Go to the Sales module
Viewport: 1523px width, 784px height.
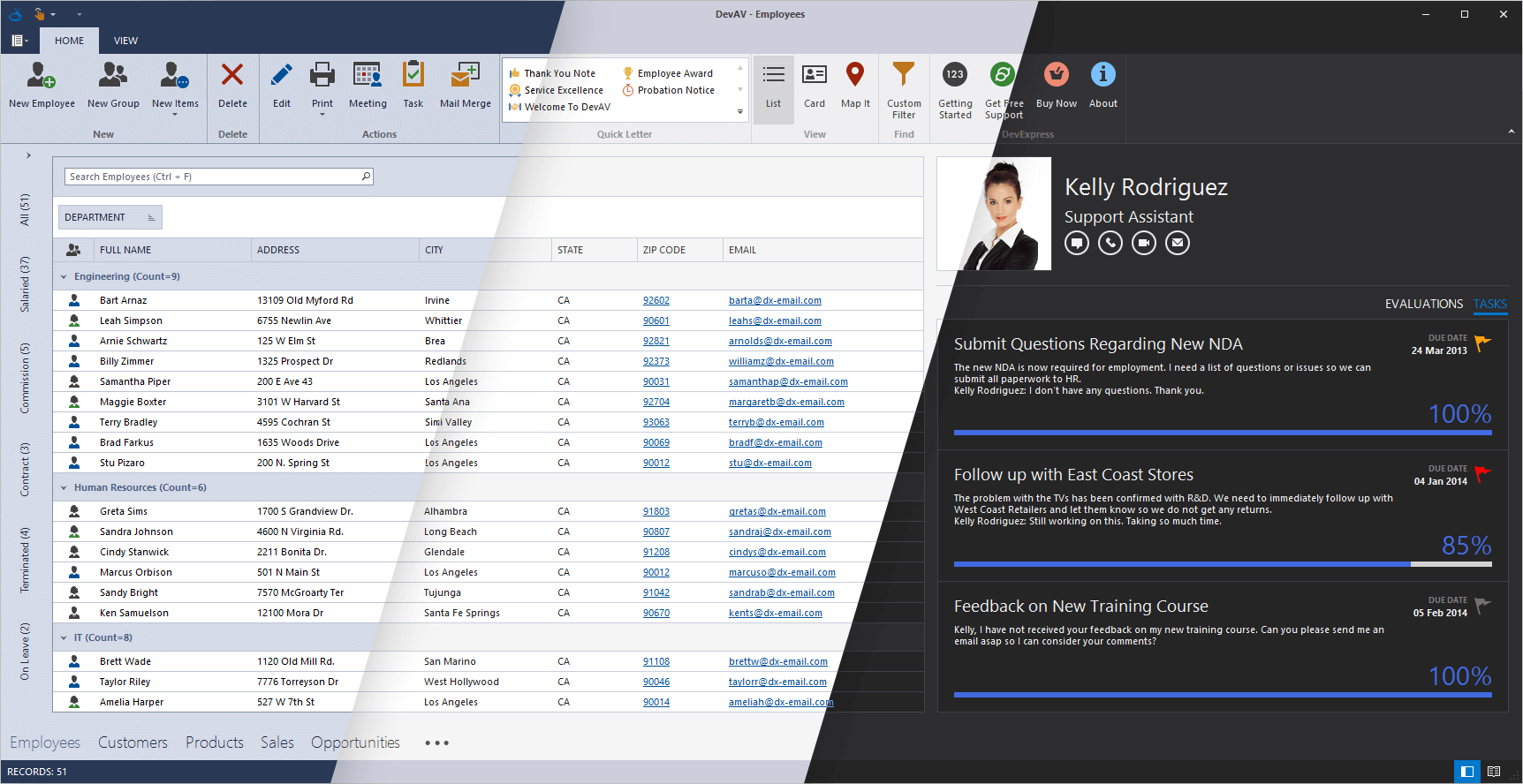click(x=277, y=743)
